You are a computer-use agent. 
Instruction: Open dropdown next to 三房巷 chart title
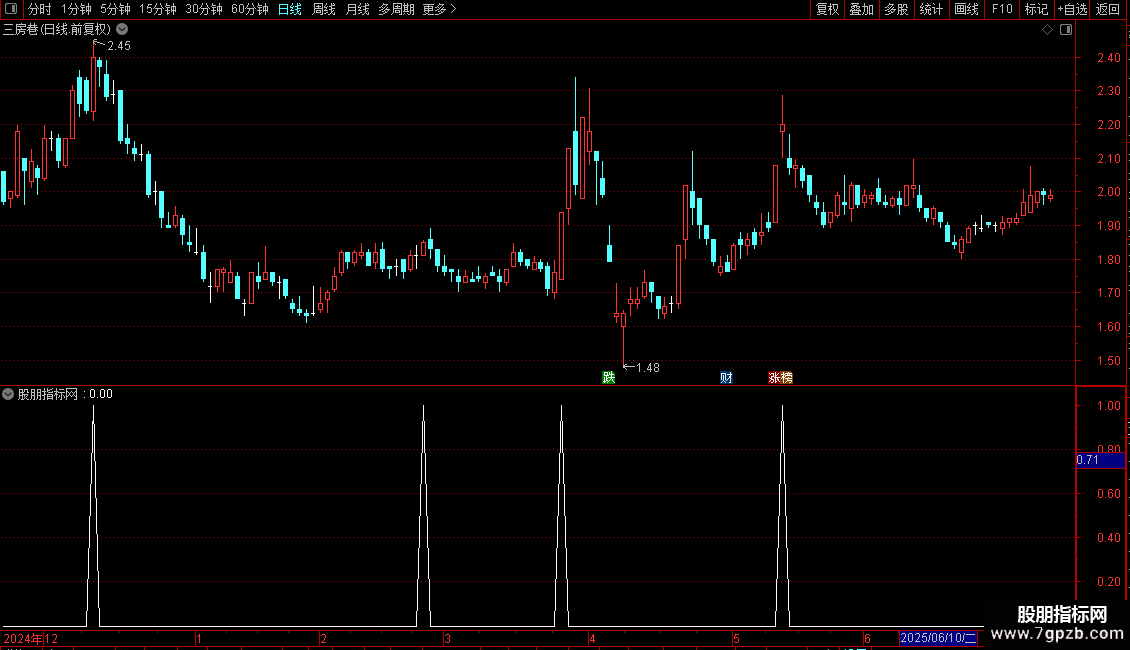pyautogui.click(x=123, y=30)
